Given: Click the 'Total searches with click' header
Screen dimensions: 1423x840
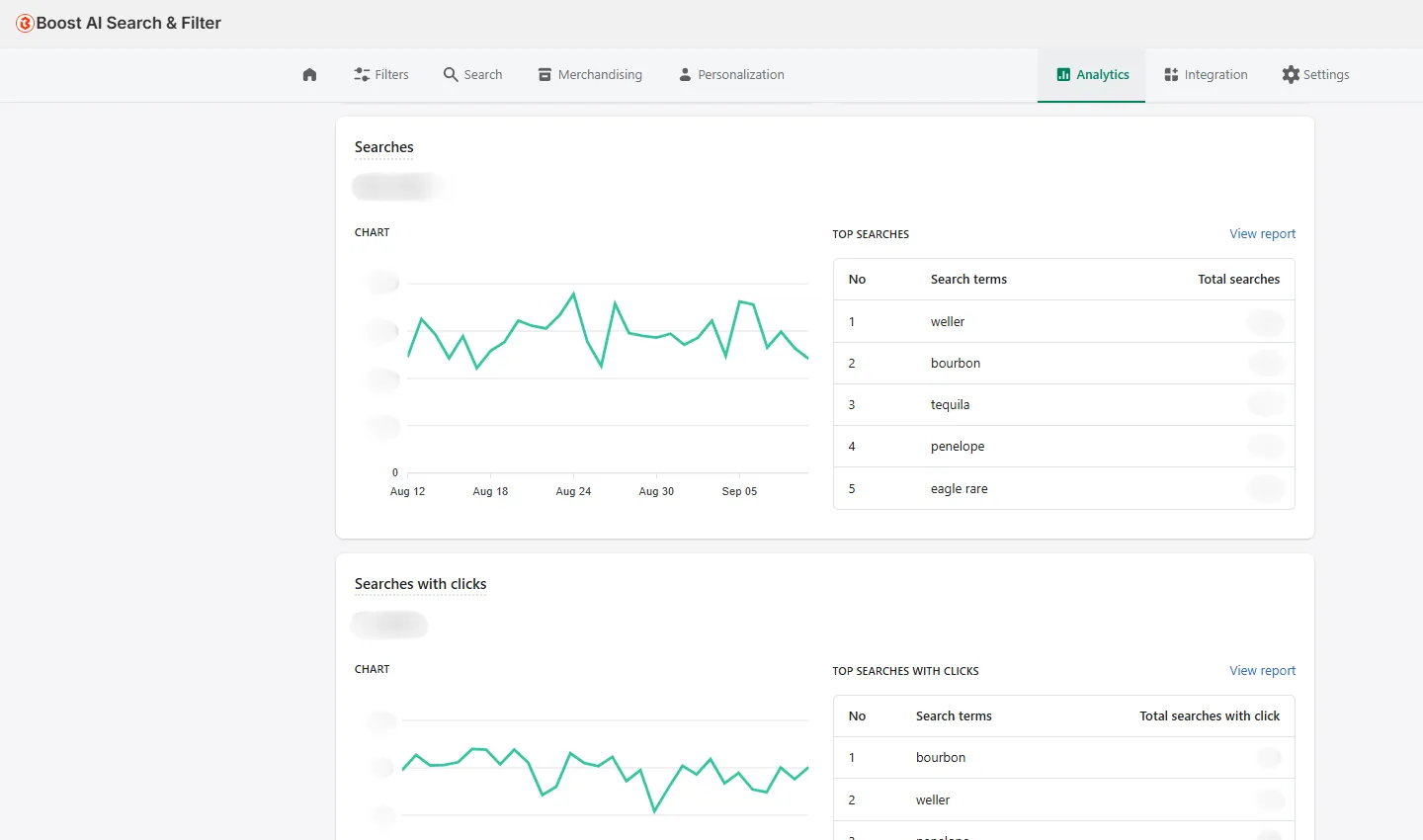Looking at the screenshot, I should click(1210, 716).
